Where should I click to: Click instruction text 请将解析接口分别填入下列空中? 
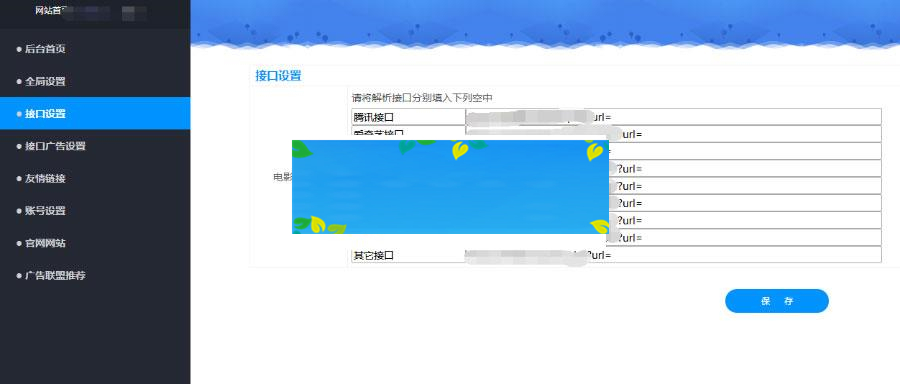click(x=422, y=98)
